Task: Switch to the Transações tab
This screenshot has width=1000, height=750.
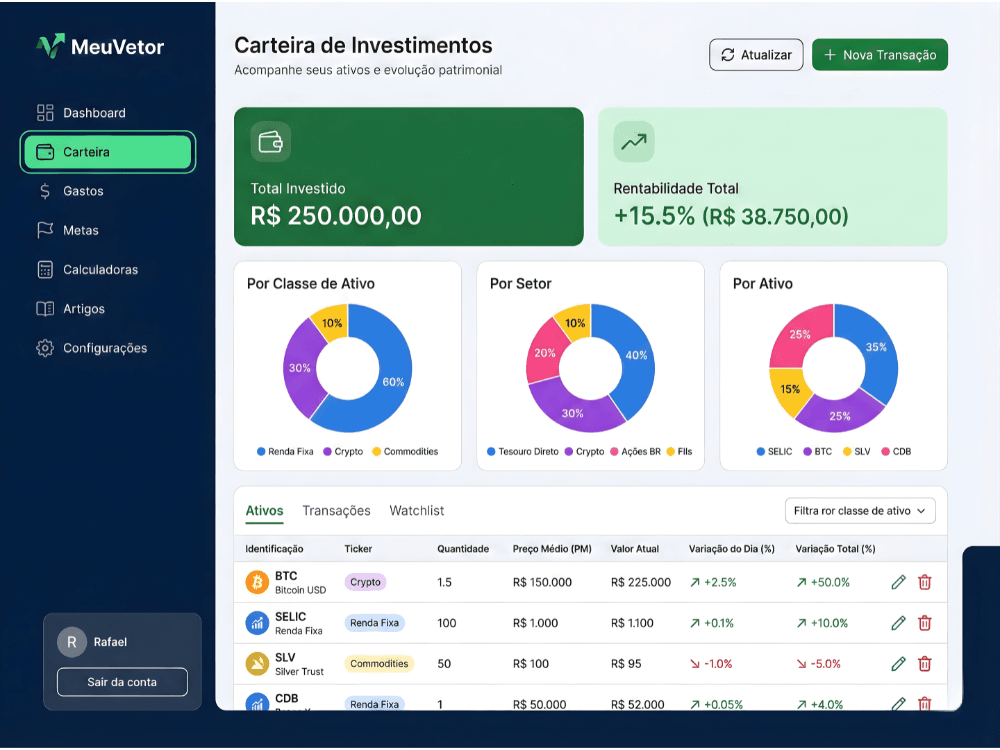Action: [336, 510]
